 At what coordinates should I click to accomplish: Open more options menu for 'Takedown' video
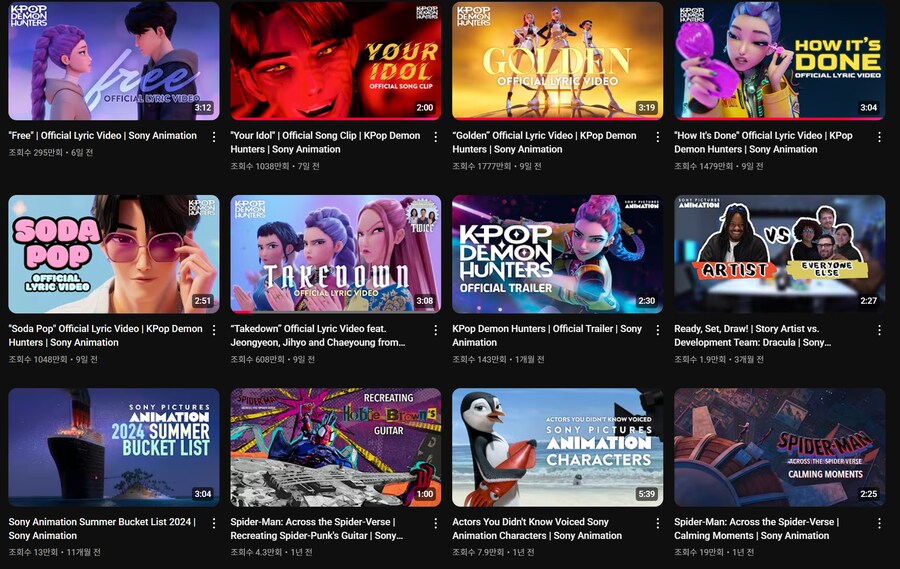click(436, 330)
